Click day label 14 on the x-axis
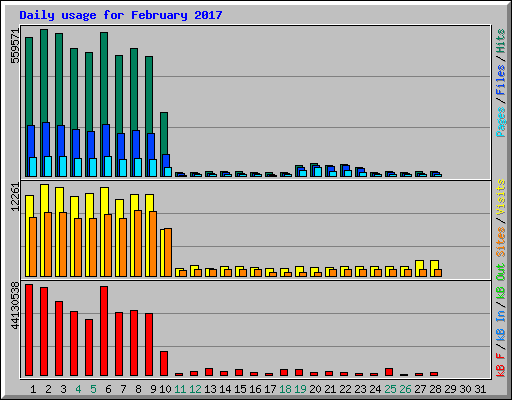This screenshot has width=512, height=400. (x=225, y=389)
